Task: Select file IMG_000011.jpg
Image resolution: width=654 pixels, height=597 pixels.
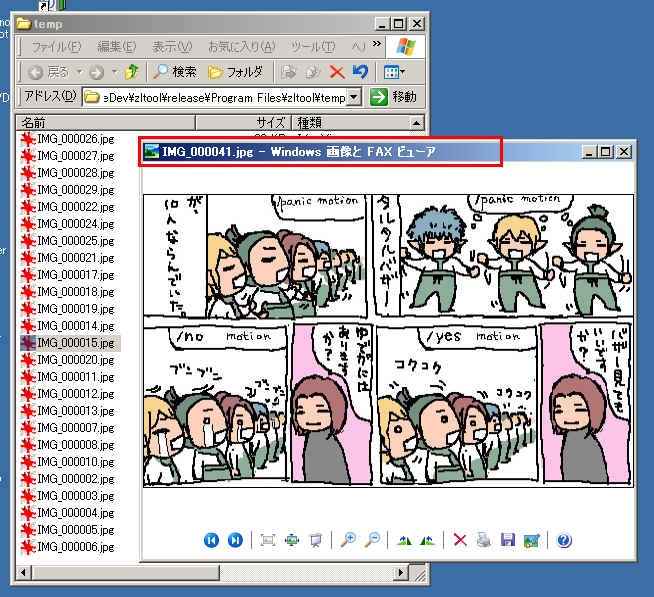Action: tap(68, 377)
